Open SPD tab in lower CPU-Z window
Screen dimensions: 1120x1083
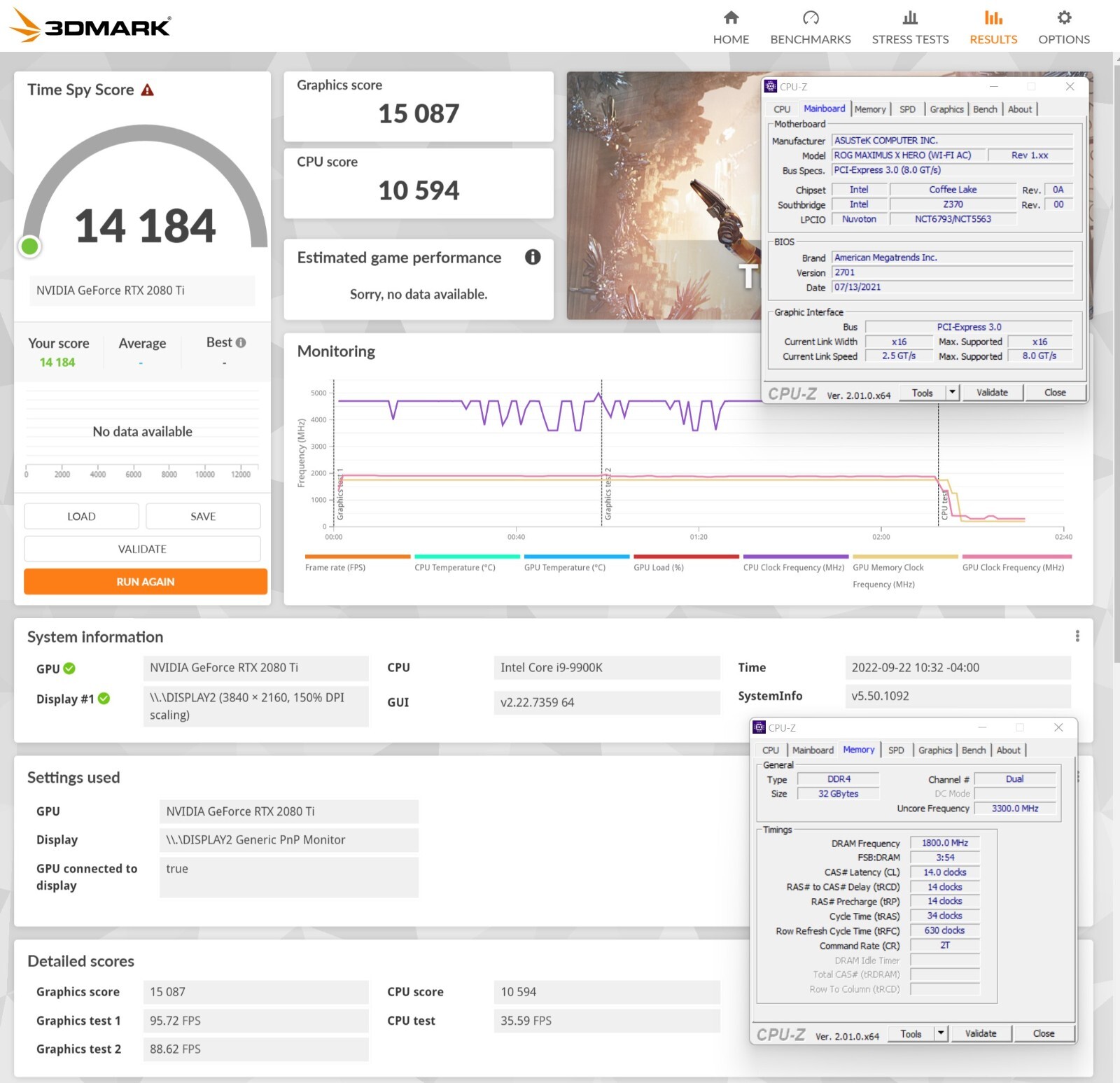(896, 750)
